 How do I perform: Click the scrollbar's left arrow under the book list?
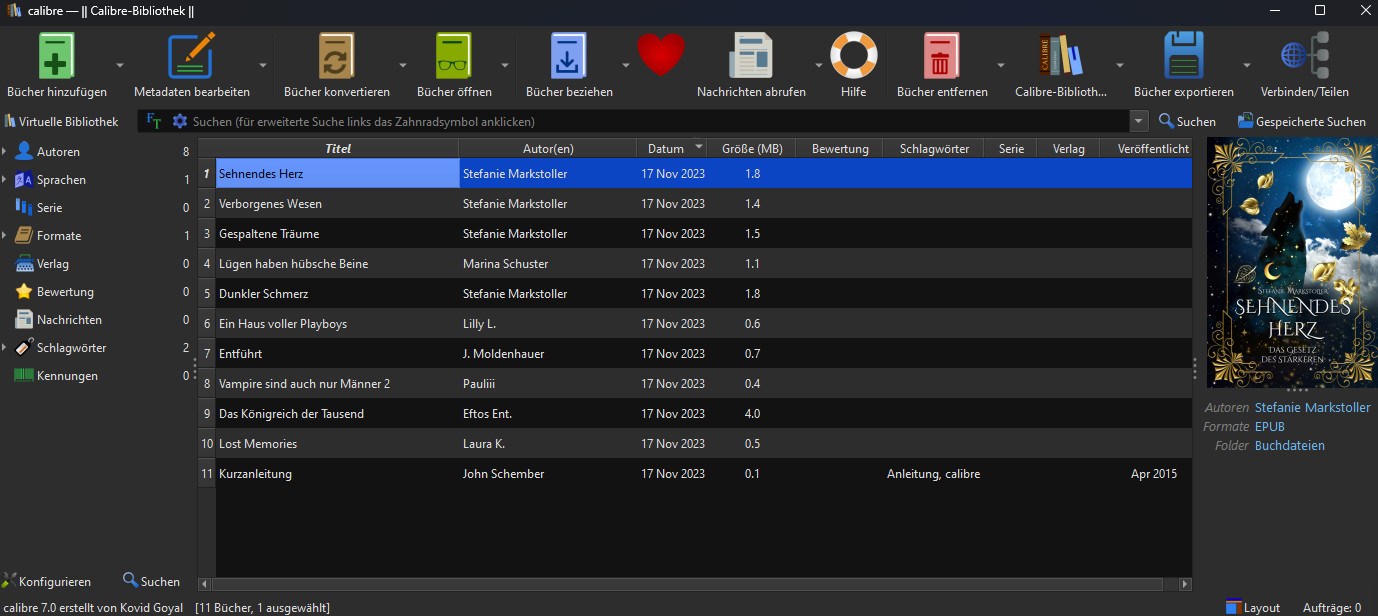coord(205,584)
